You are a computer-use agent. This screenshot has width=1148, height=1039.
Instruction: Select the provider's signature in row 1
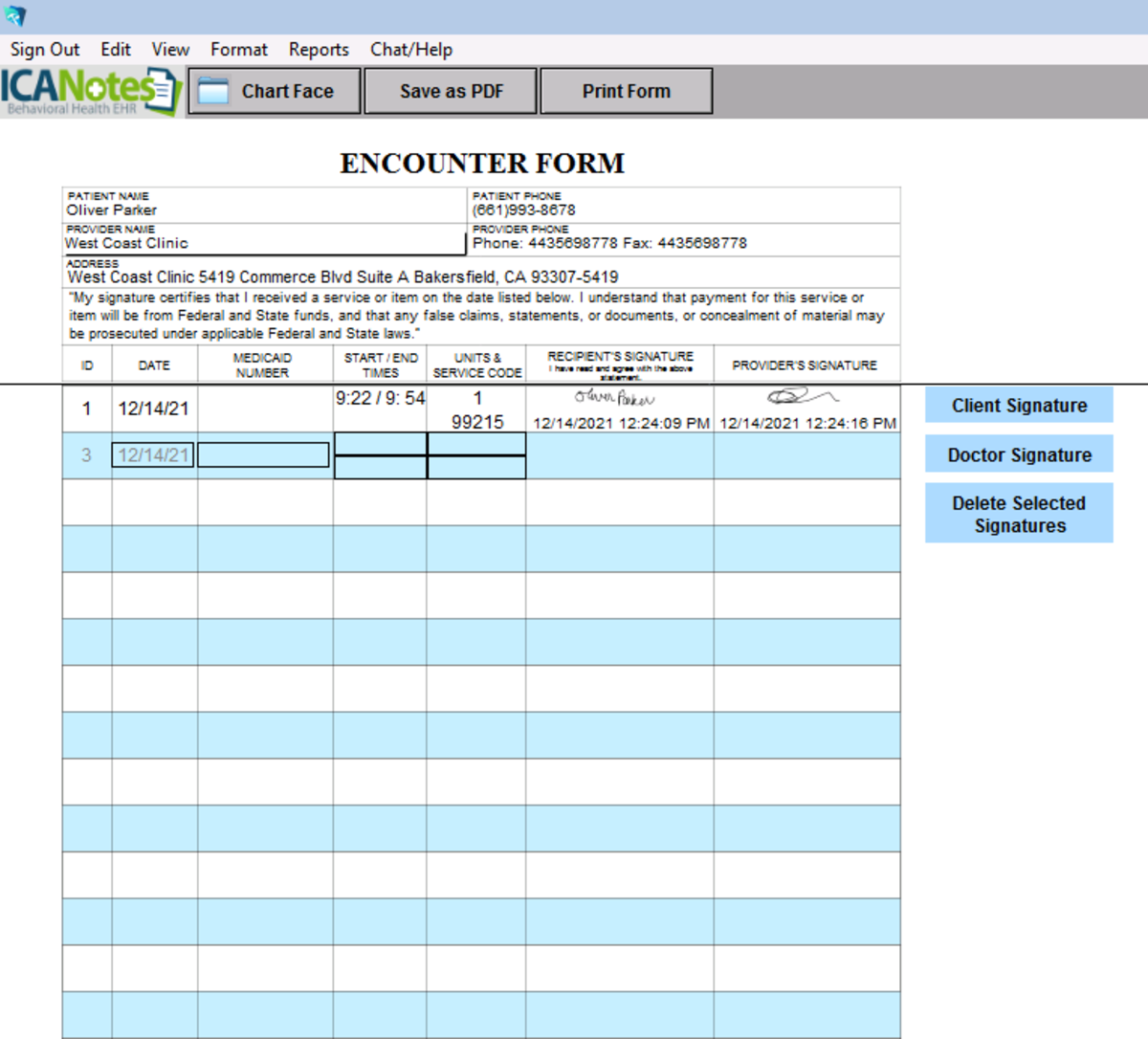tap(803, 396)
